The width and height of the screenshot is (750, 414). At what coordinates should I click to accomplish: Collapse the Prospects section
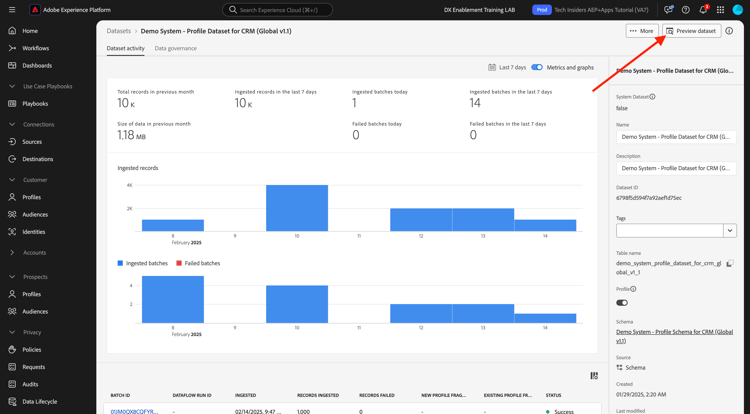coord(12,277)
